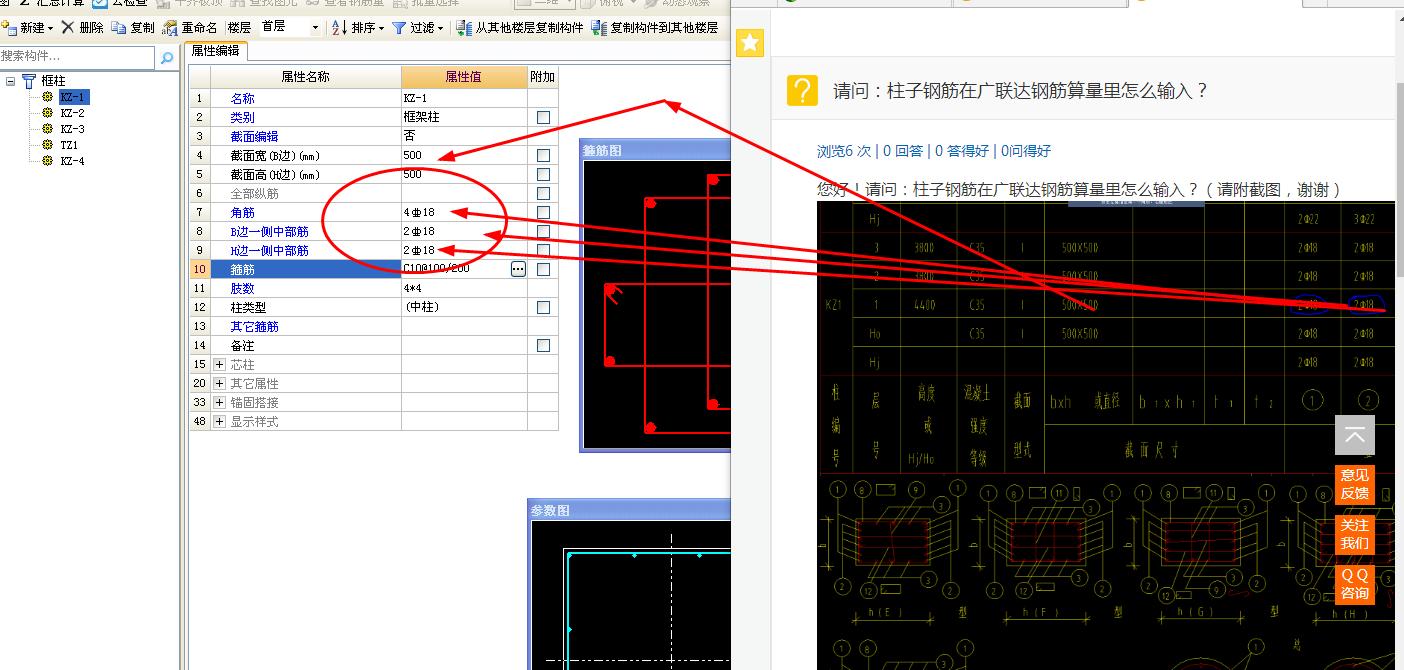This screenshot has width=1404, height=670.
Task: Click the 肢数 value cell 4*4
Action: (464, 288)
